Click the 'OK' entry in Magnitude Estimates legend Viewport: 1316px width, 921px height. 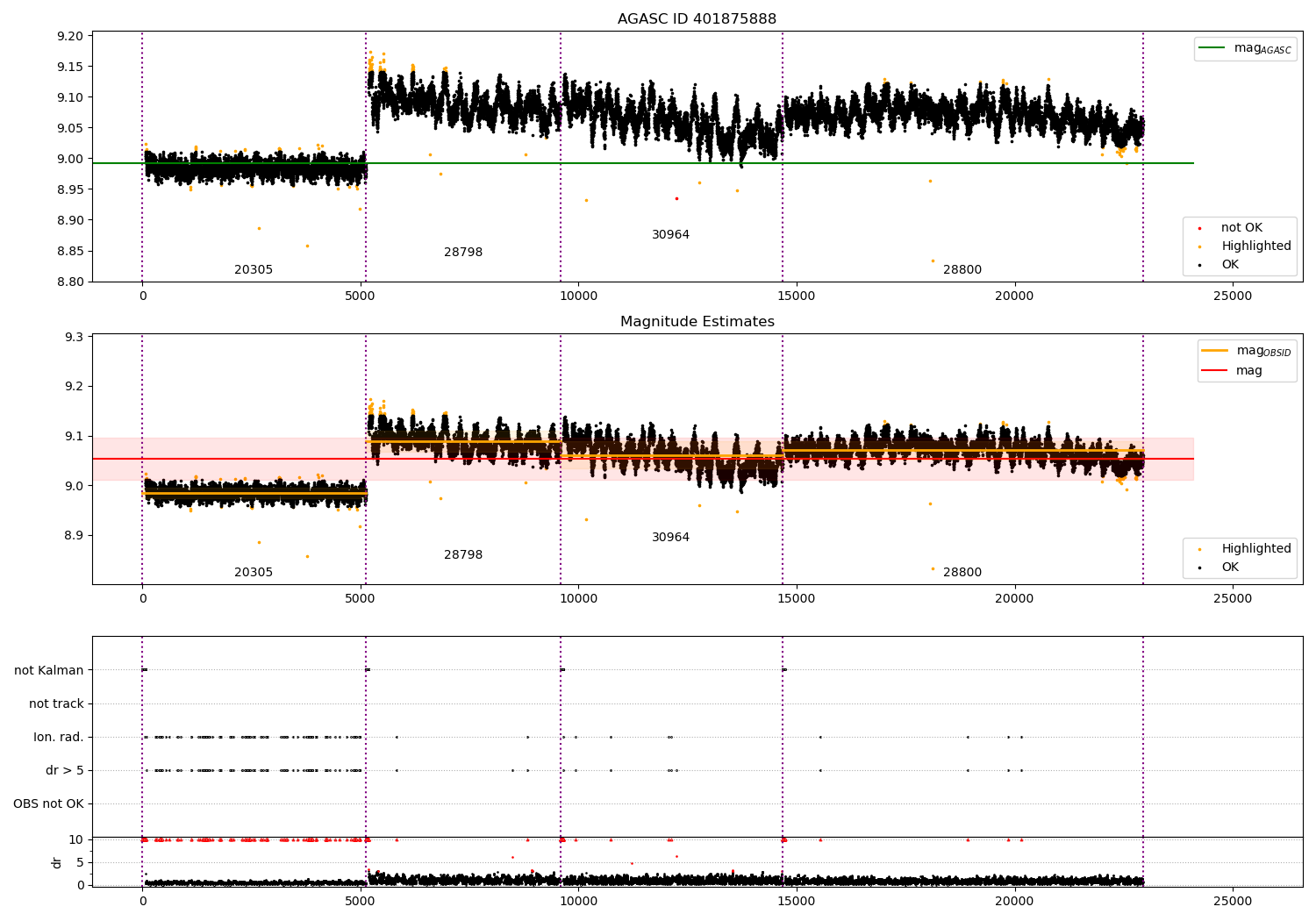click(x=1230, y=568)
